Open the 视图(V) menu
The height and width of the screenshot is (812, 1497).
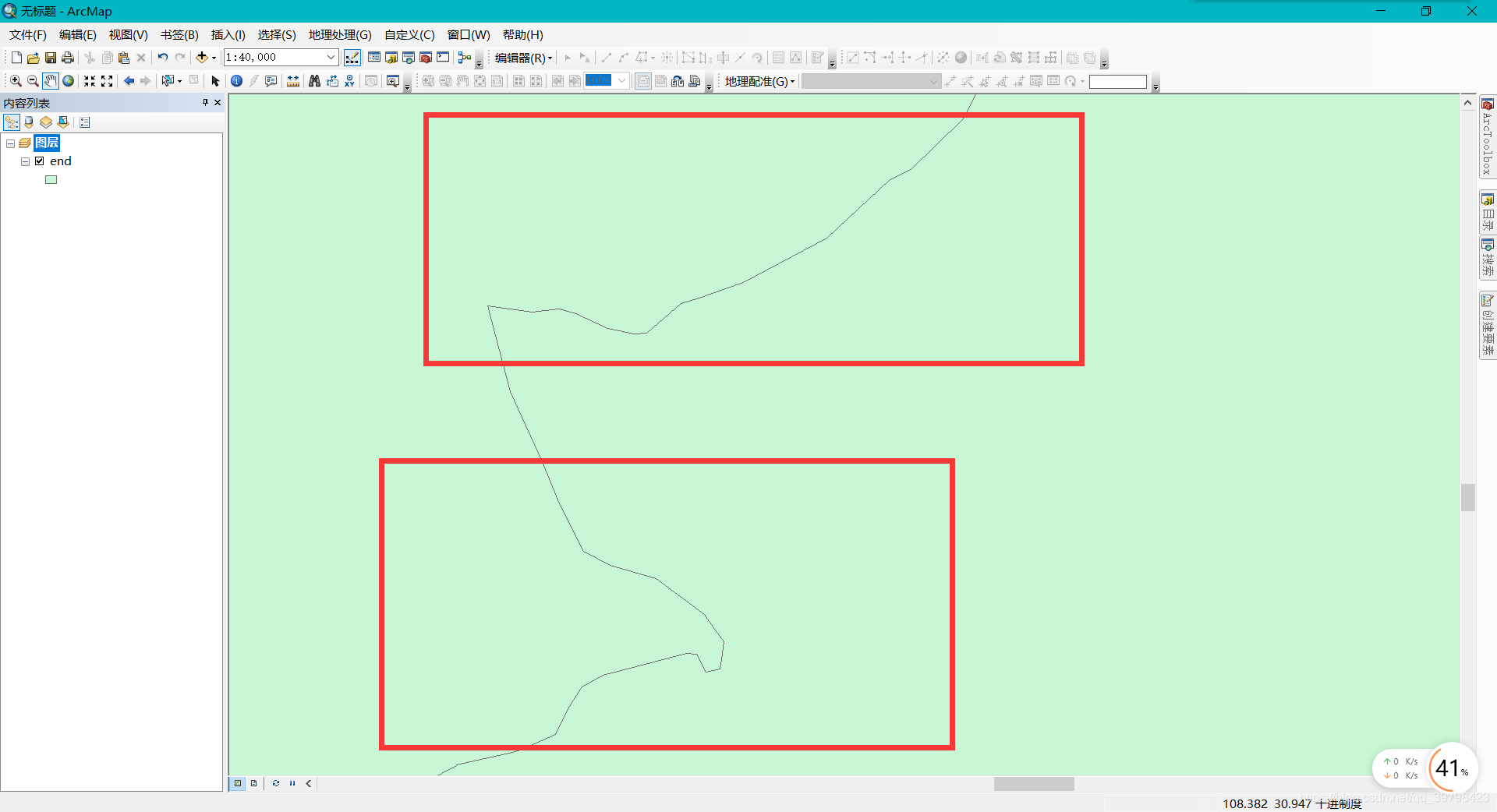(128, 35)
